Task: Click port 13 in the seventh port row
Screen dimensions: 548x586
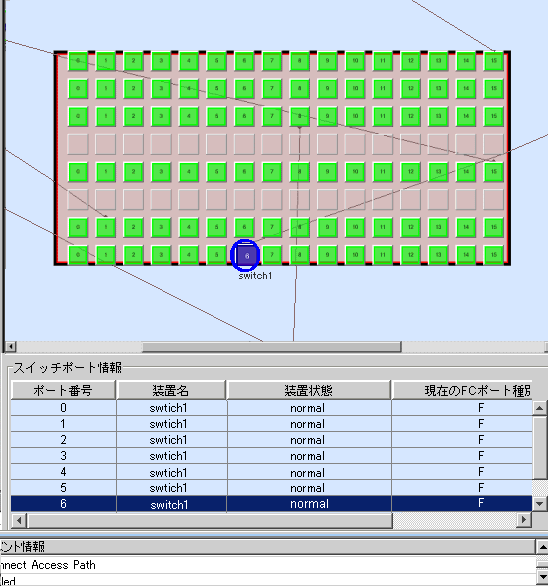Action: 438,227
